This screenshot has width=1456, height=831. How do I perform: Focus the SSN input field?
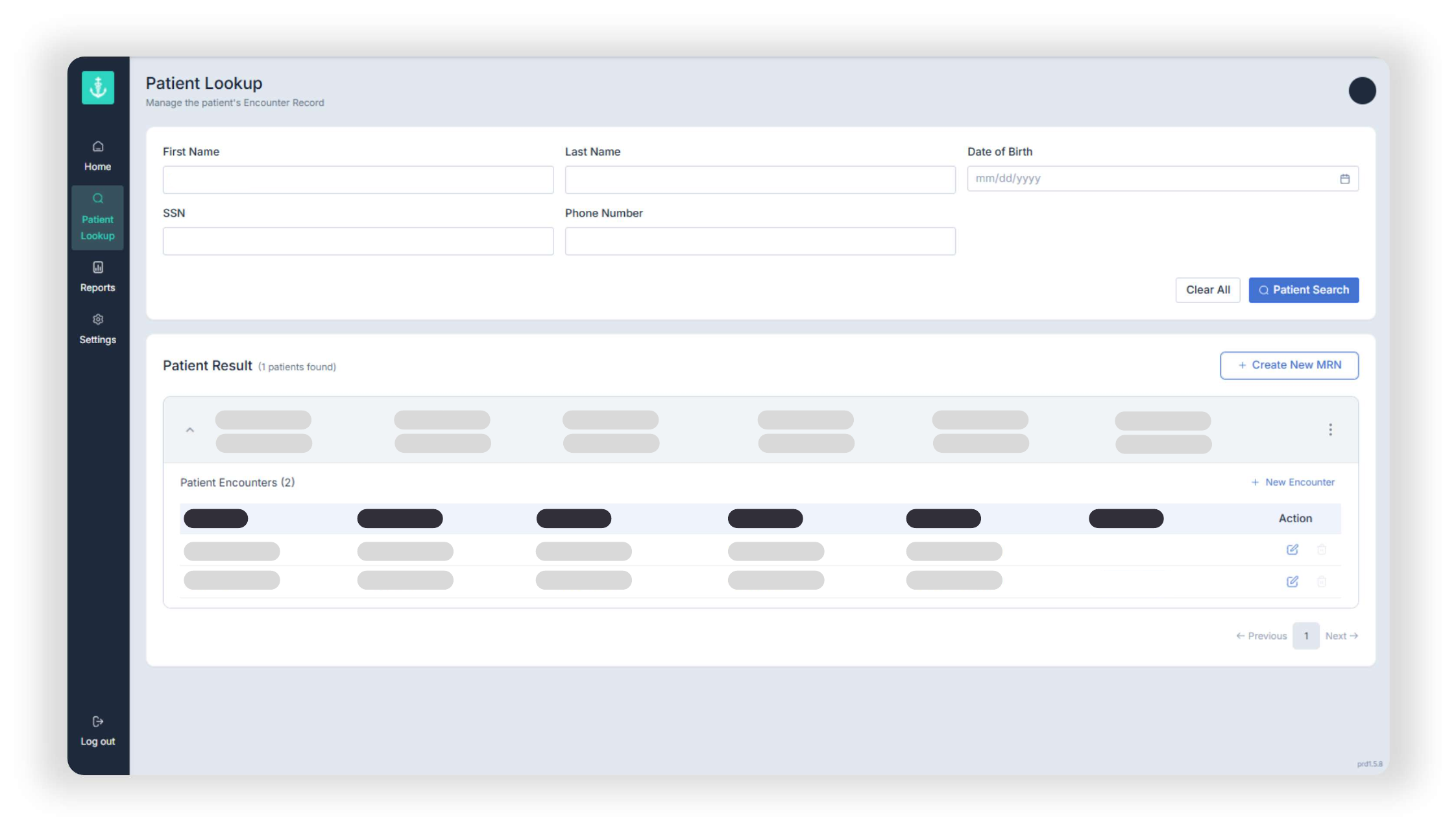[358, 241]
